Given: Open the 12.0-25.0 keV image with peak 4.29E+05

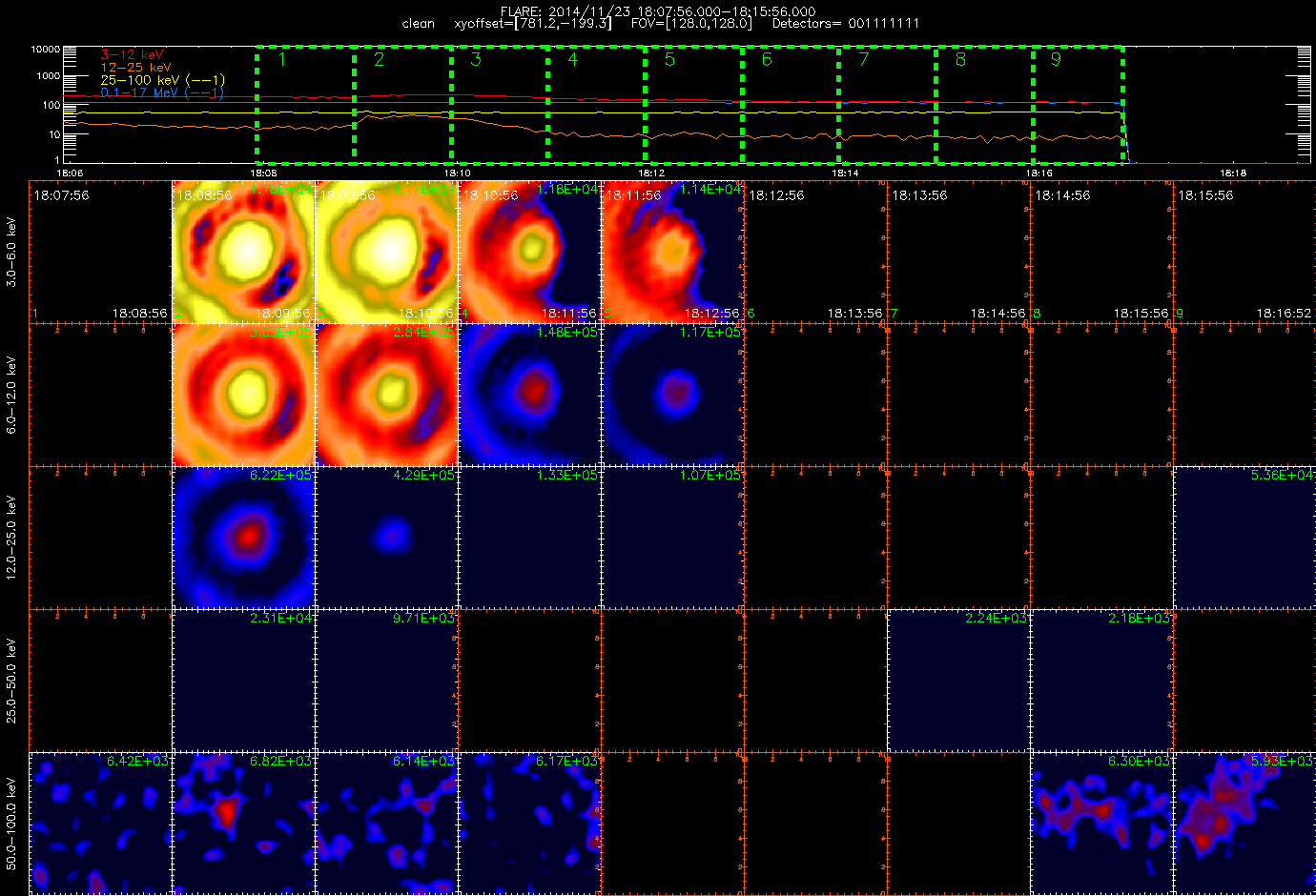Looking at the screenshot, I should coord(386,537).
